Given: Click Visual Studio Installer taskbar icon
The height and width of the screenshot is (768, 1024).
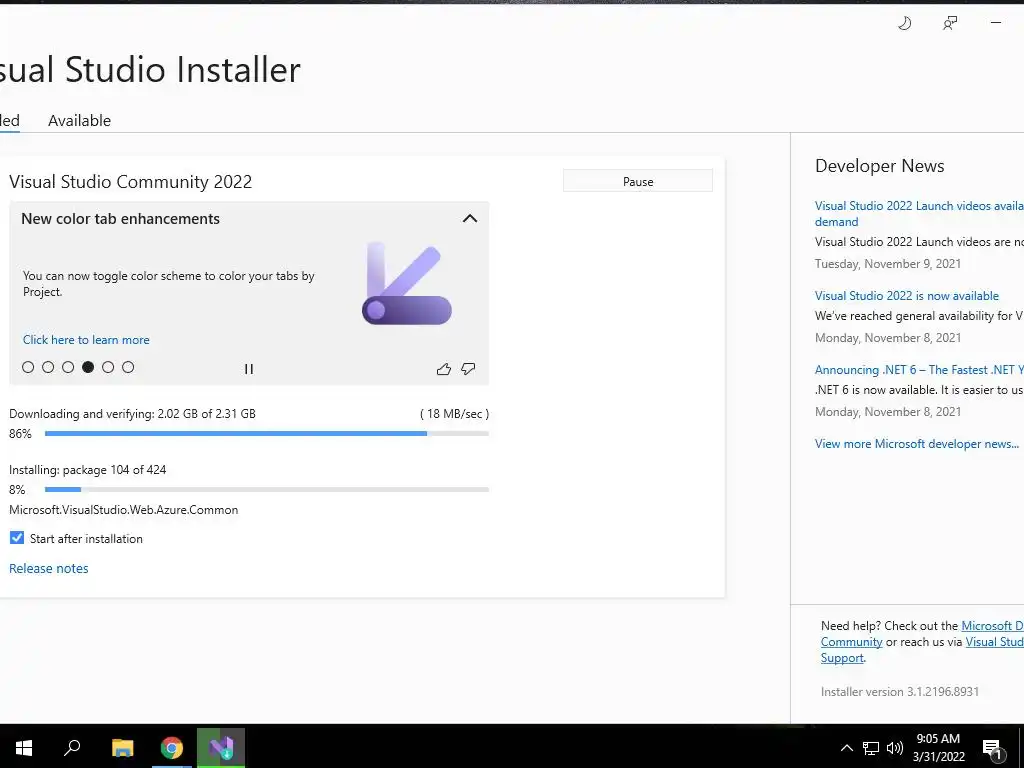Looking at the screenshot, I should [221, 748].
